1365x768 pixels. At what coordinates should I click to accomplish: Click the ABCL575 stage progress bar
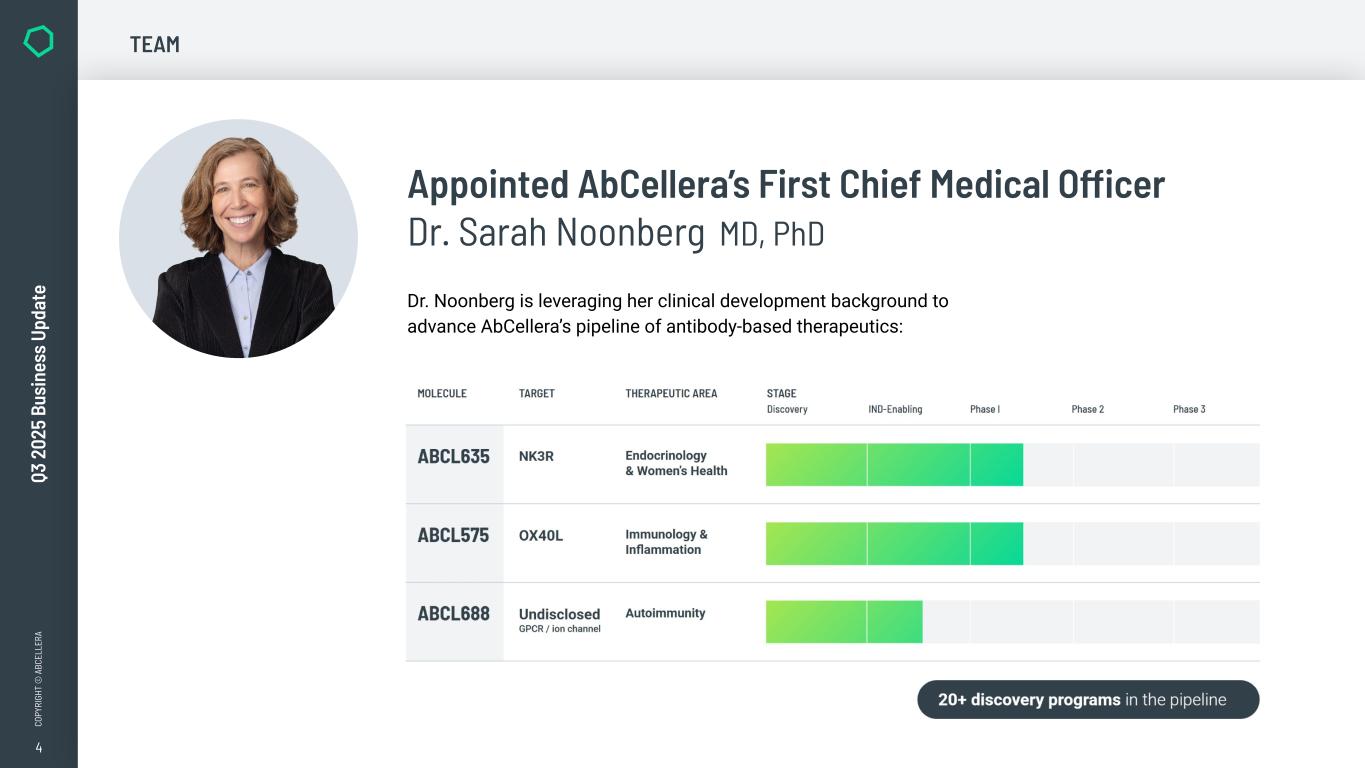point(894,543)
